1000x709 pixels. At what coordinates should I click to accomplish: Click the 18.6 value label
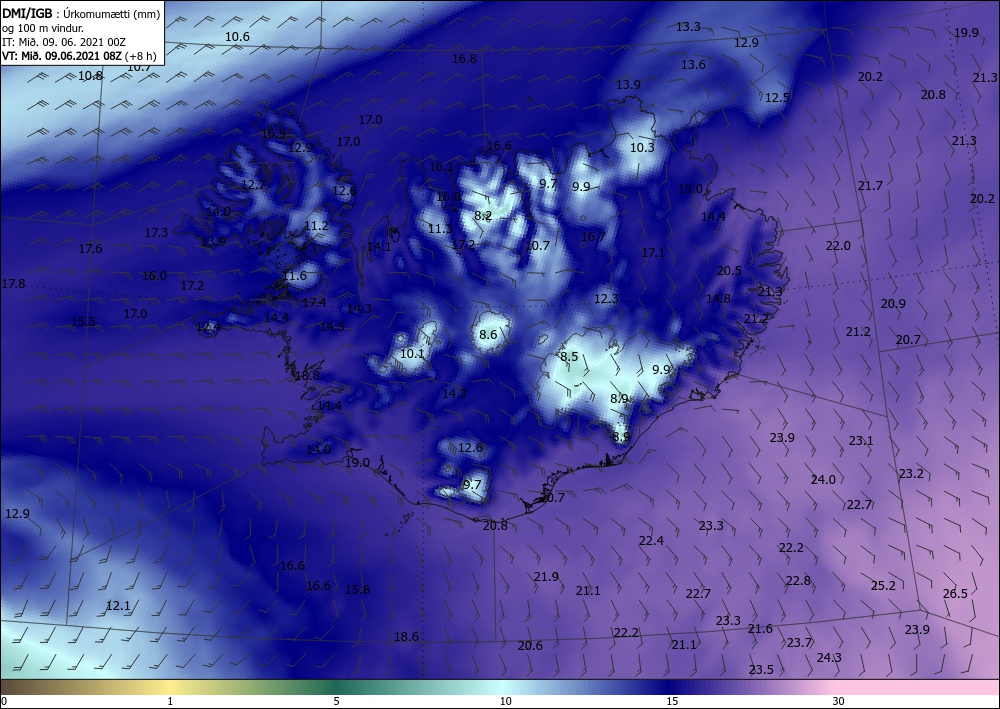[406, 636]
